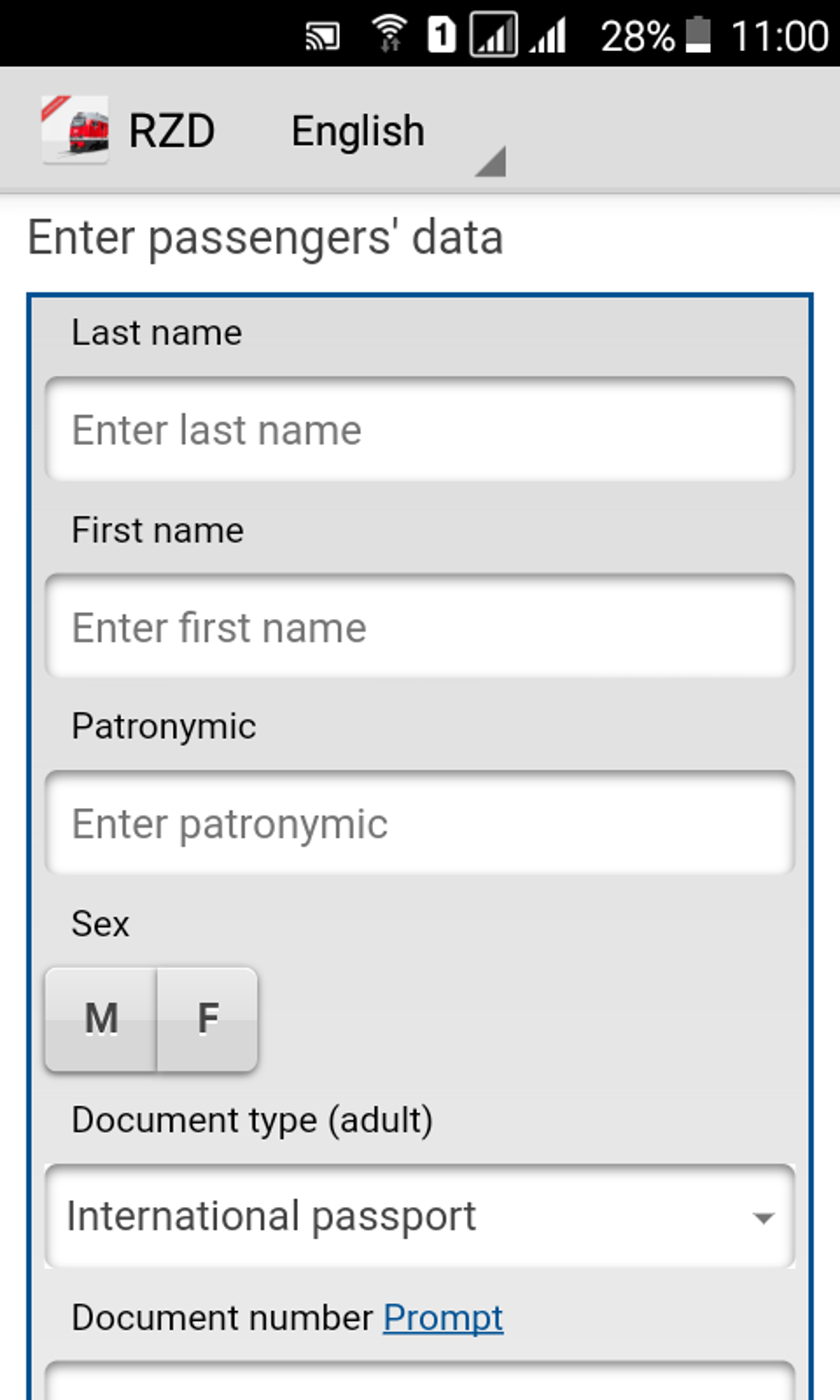Tap the 11:00 clock in status bar
The height and width of the screenshot is (1400, 840).
click(779, 36)
